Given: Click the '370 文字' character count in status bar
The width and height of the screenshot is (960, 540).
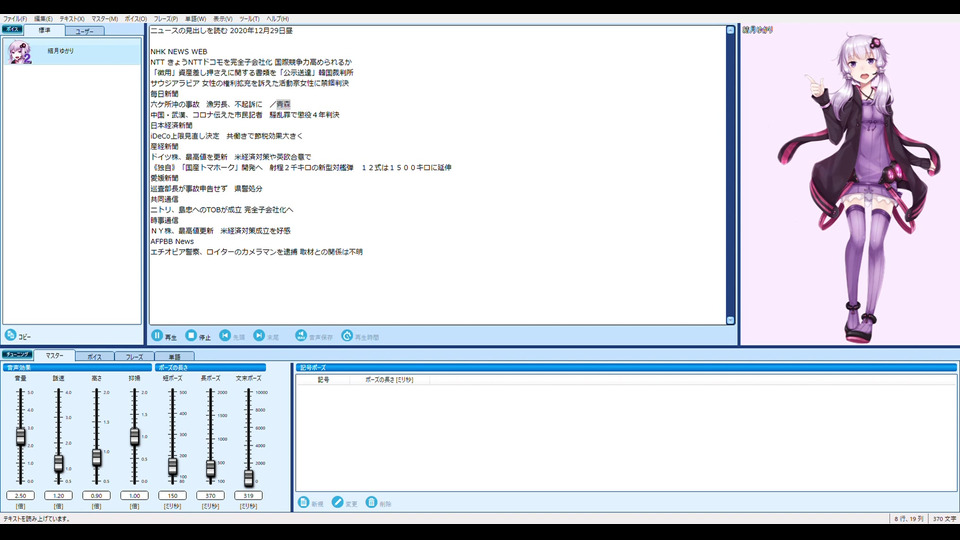Looking at the screenshot, I should 944,519.
